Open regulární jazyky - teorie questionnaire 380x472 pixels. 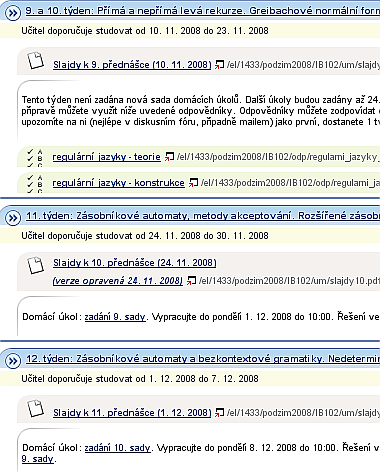tap(106, 157)
